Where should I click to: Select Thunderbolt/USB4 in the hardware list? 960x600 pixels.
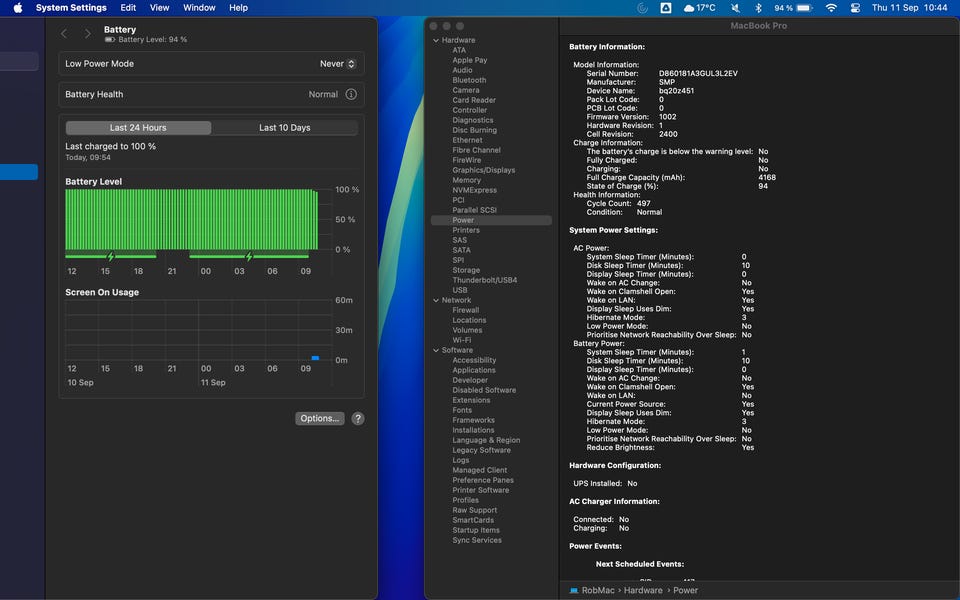pos(484,280)
